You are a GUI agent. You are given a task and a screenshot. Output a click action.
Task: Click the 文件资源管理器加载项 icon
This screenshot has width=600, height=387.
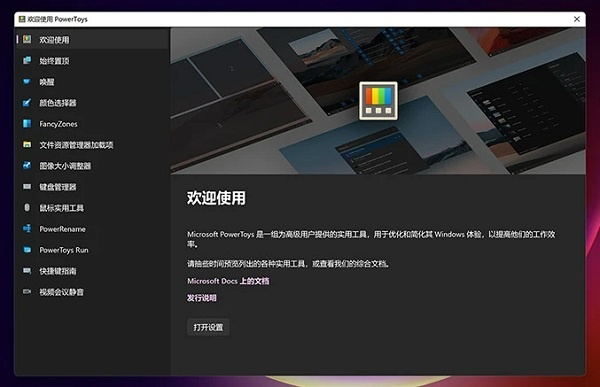point(27,145)
